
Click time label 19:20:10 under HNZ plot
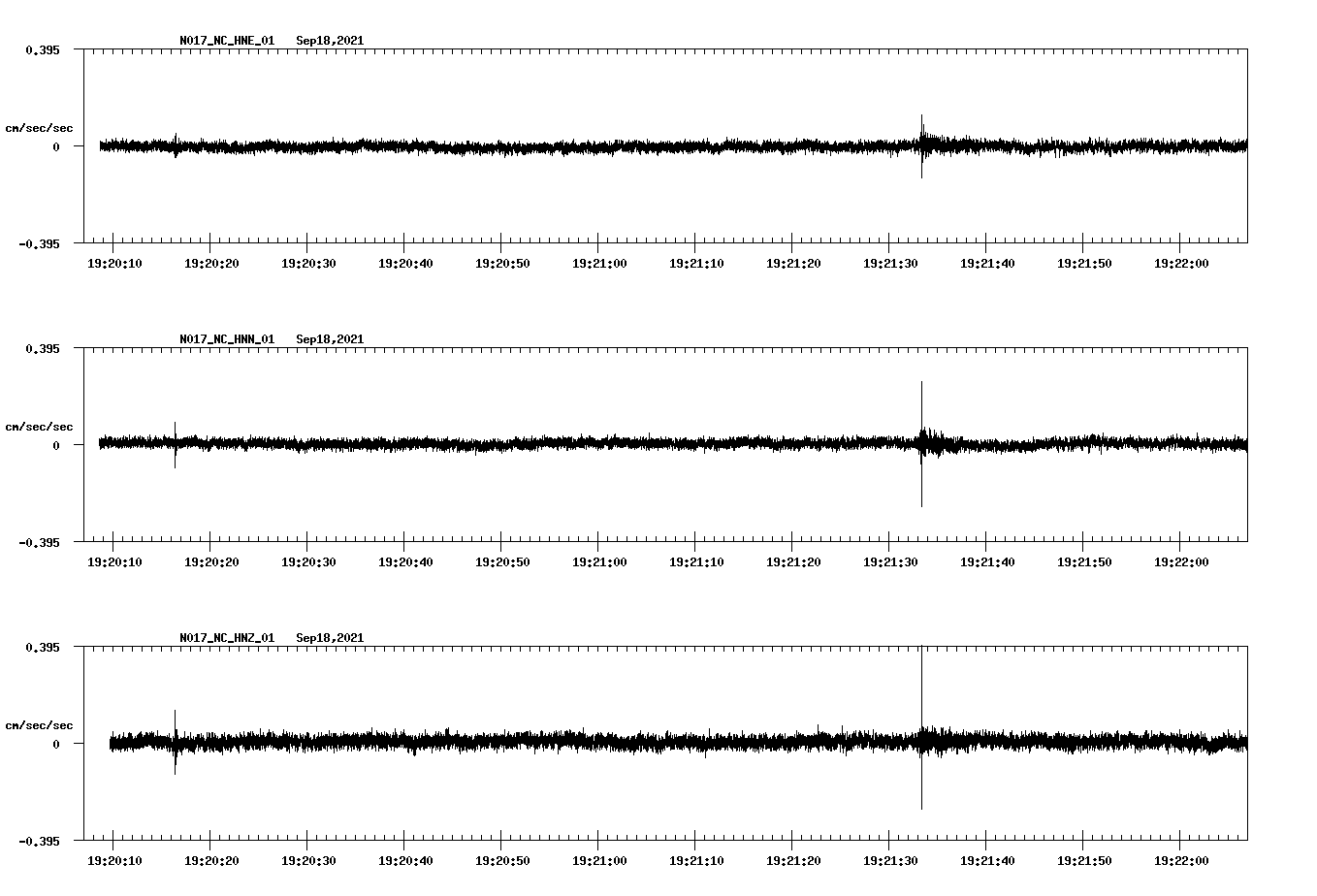(x=114, y=861)
